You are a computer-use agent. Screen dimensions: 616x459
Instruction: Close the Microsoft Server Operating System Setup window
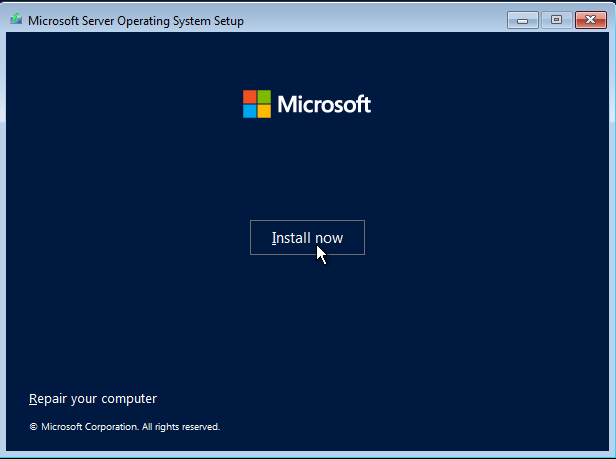tap(590, 20)
